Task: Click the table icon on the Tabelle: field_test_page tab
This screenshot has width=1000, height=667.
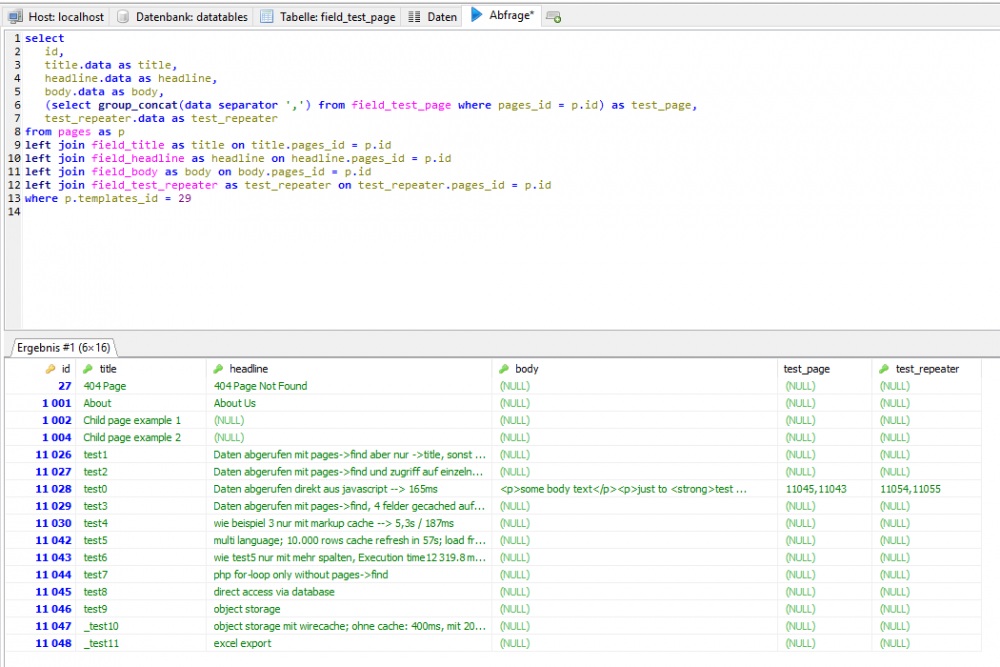Action: [266, 17]
